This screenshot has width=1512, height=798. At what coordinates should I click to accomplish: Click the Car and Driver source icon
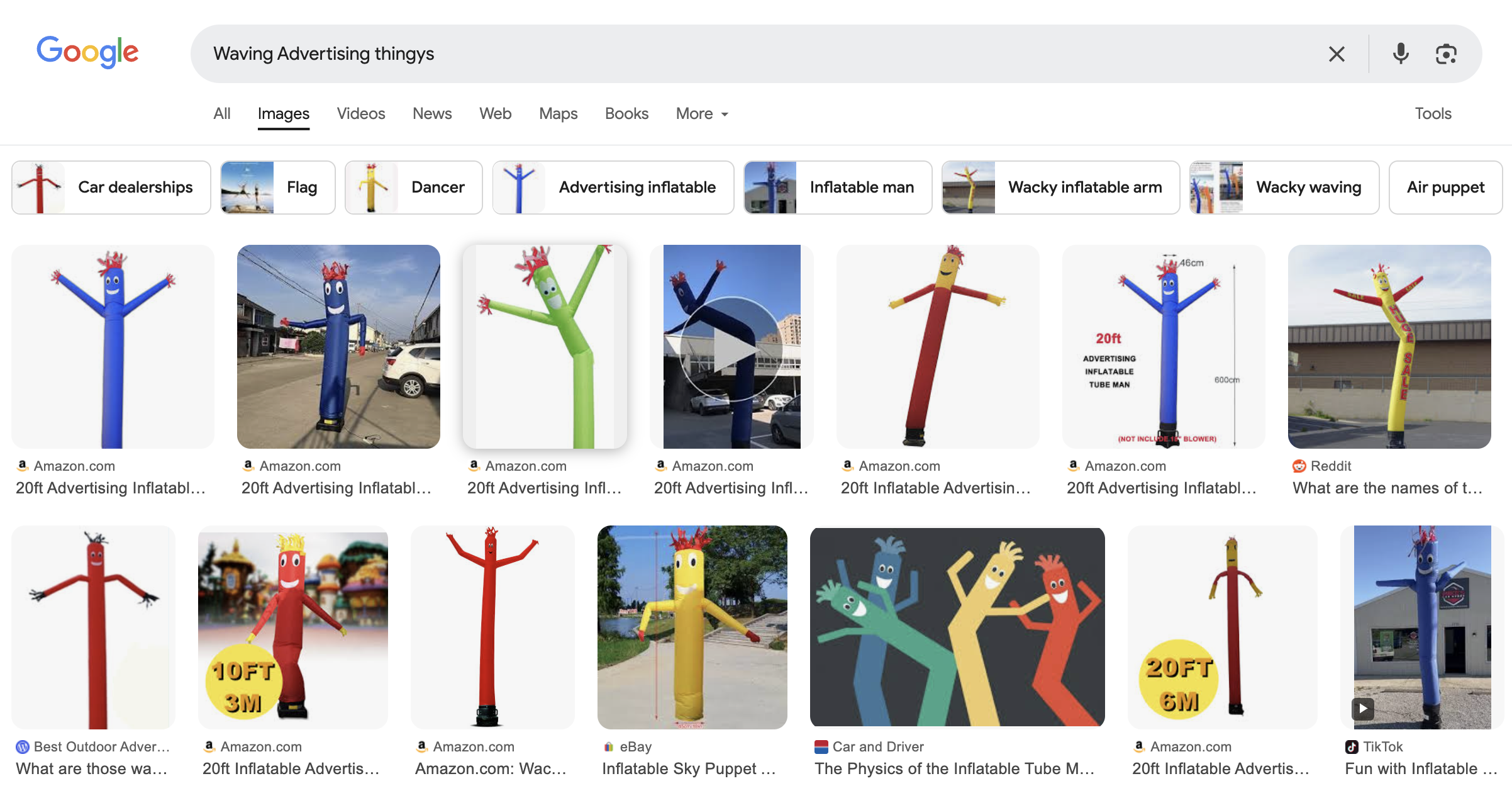821,746
